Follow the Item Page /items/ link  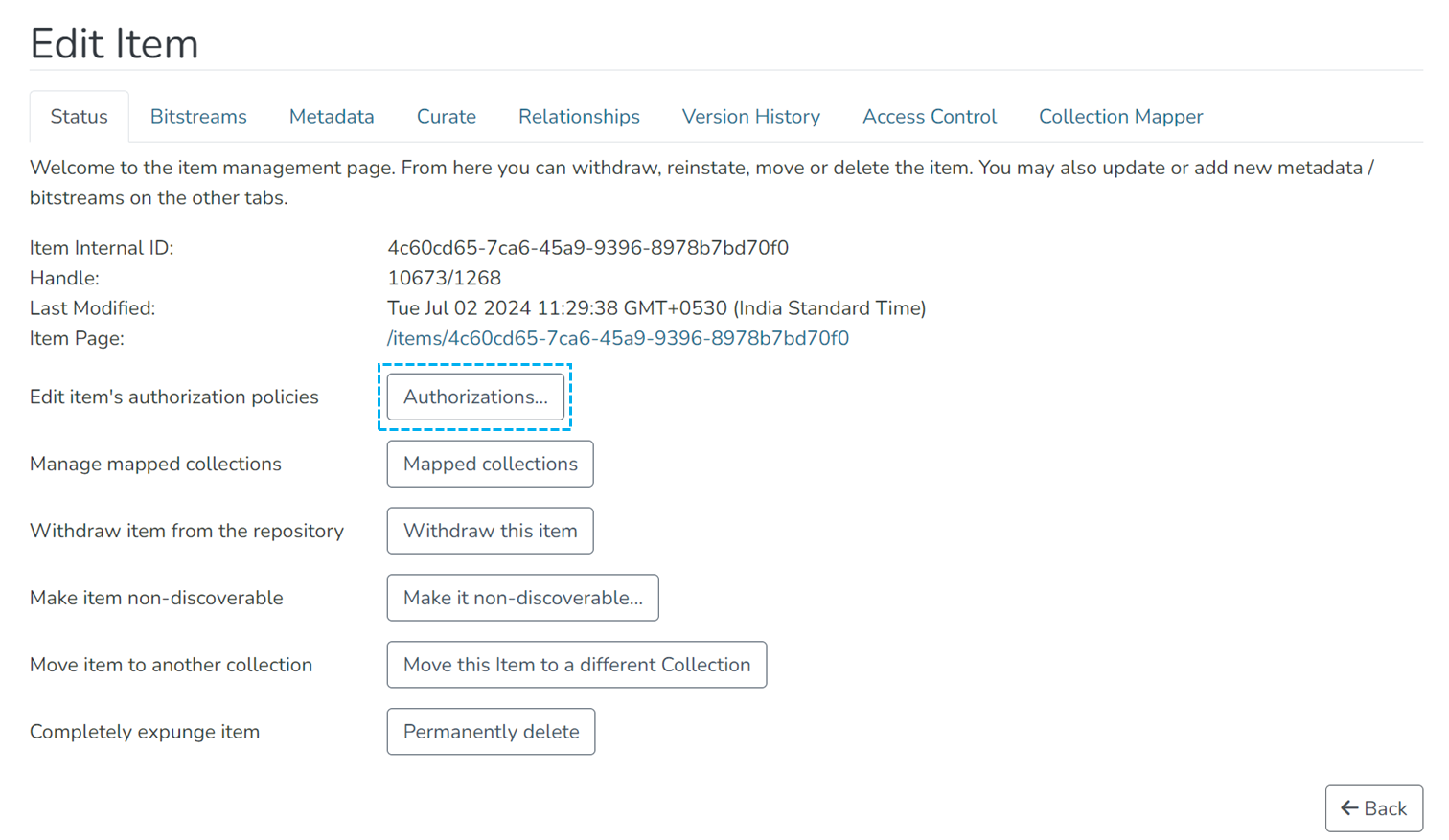point(617,338)
